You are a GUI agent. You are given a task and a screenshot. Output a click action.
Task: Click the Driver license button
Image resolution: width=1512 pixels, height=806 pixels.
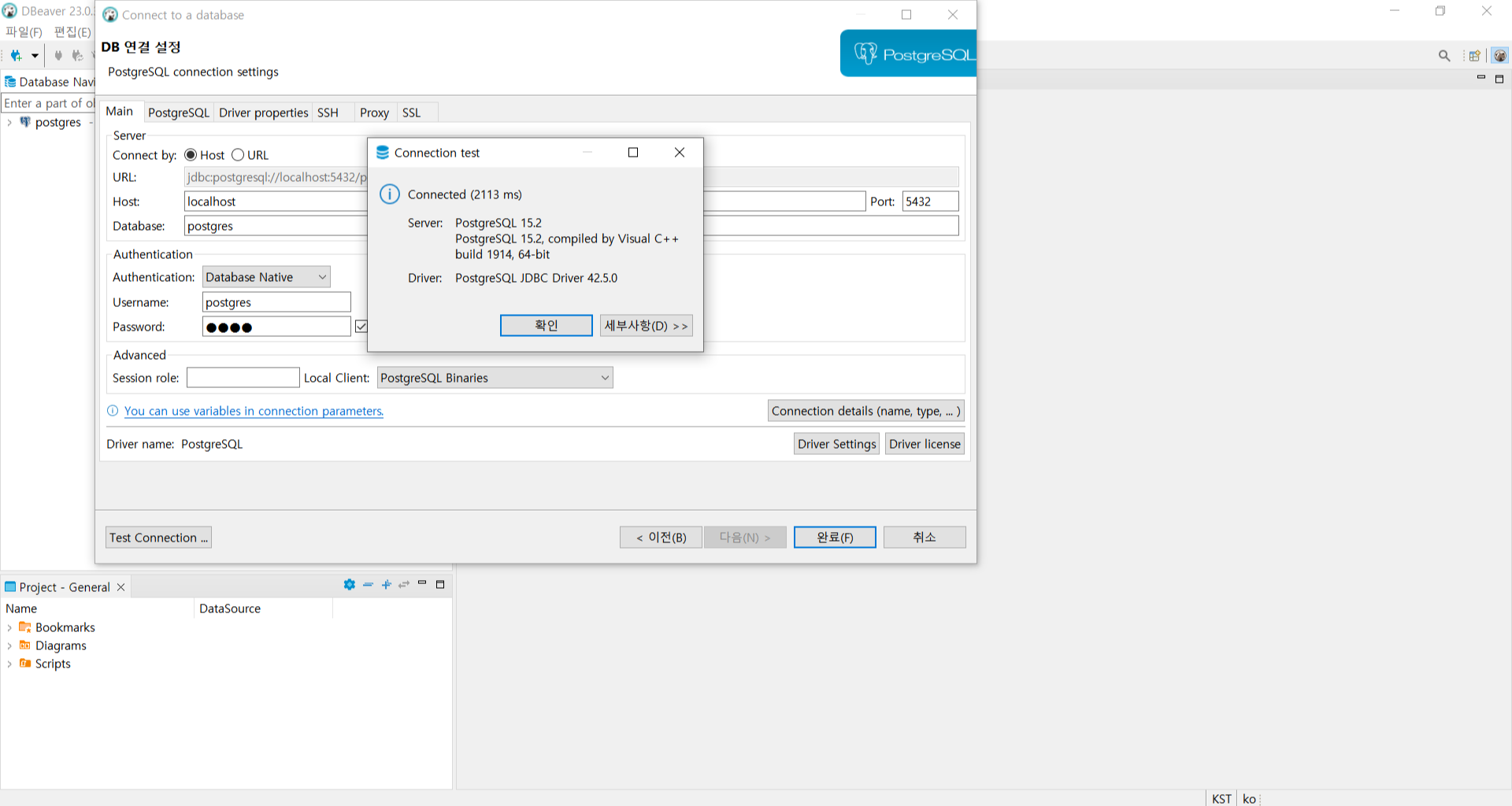point(925,444)
